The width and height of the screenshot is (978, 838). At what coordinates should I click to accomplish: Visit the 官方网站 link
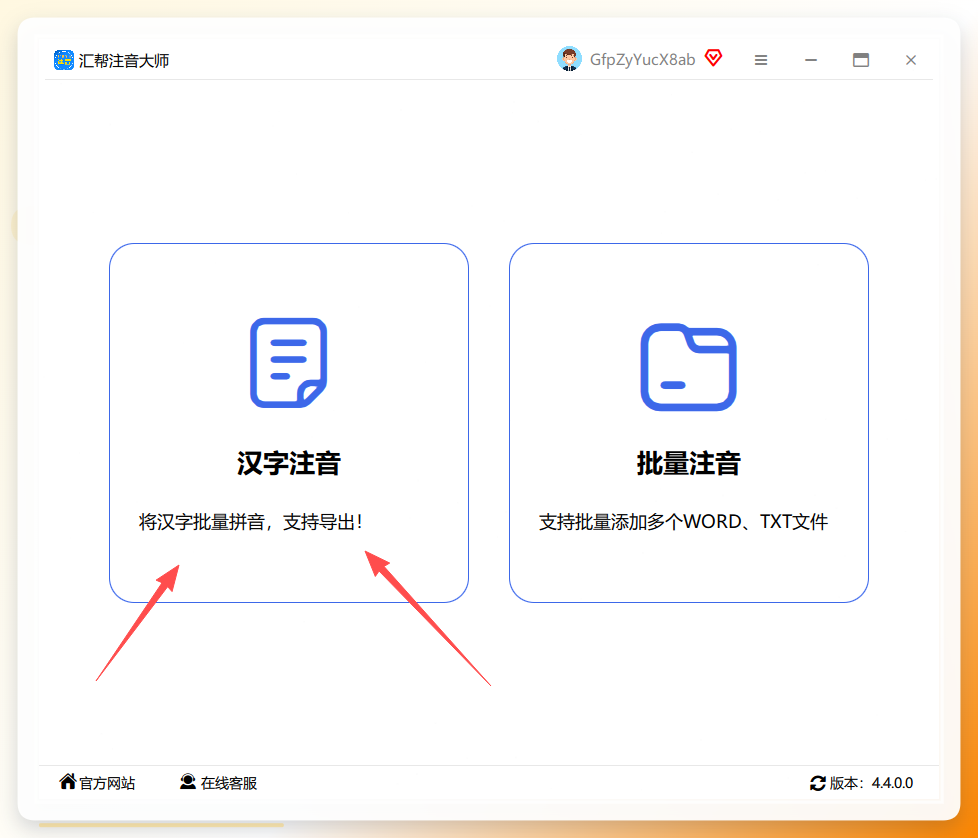[107, 783]
